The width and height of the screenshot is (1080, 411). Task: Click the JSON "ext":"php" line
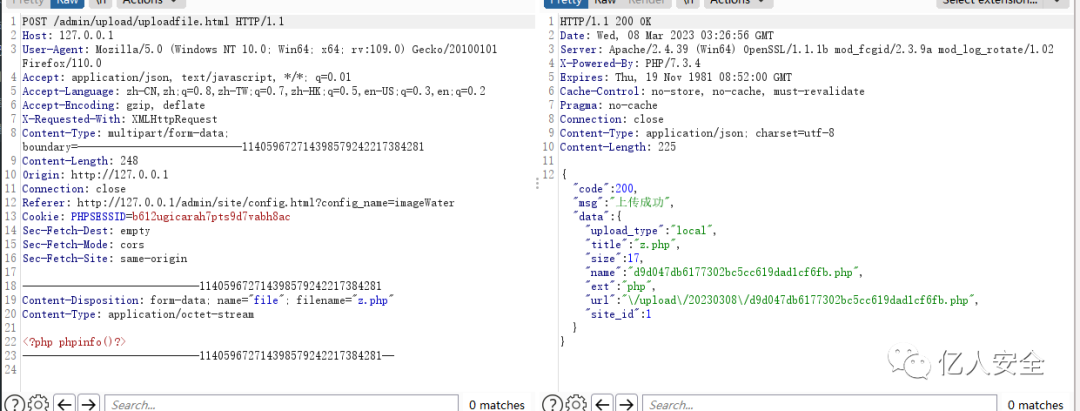pos(620,286)
